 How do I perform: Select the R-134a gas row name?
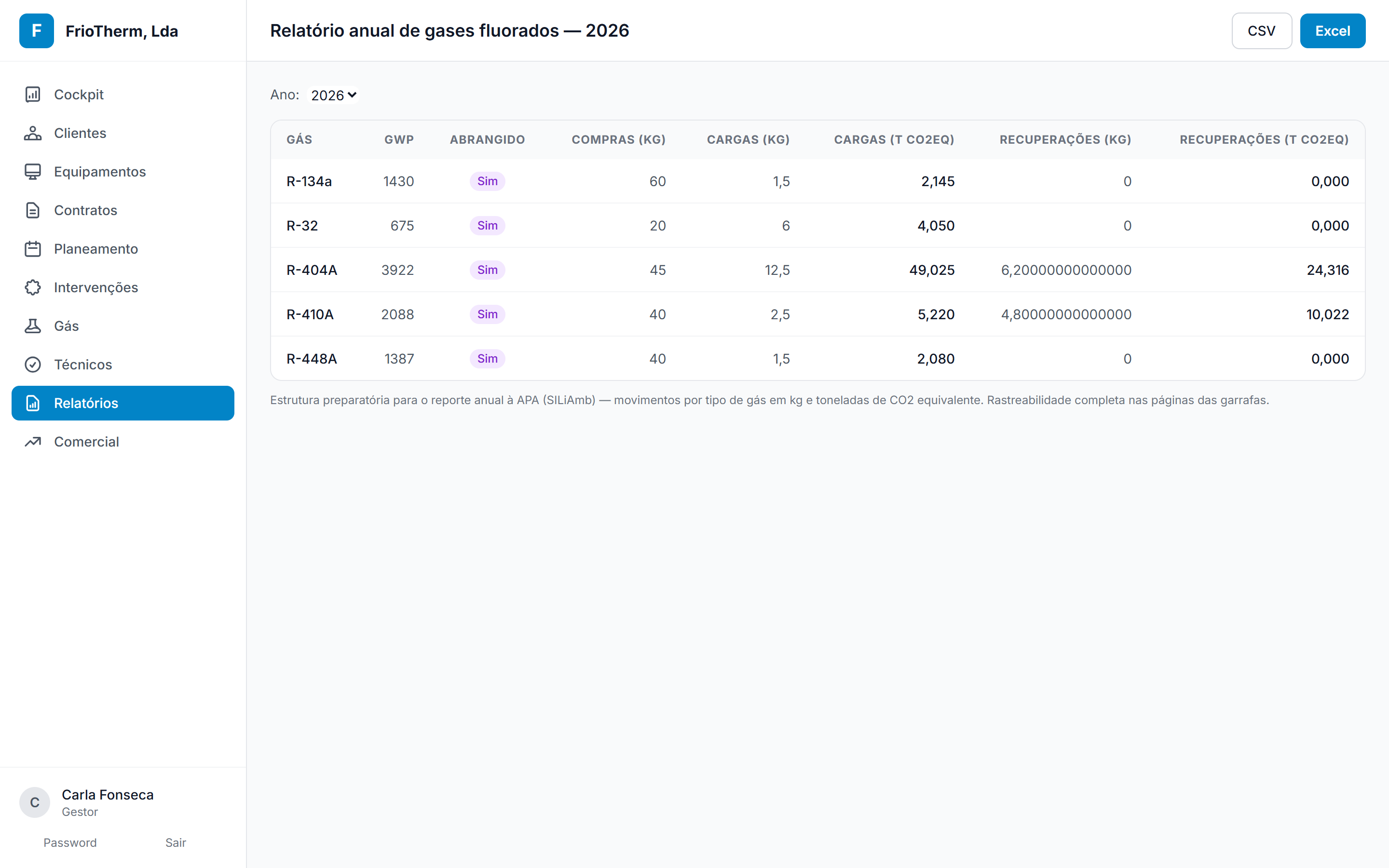pos(309,181)
